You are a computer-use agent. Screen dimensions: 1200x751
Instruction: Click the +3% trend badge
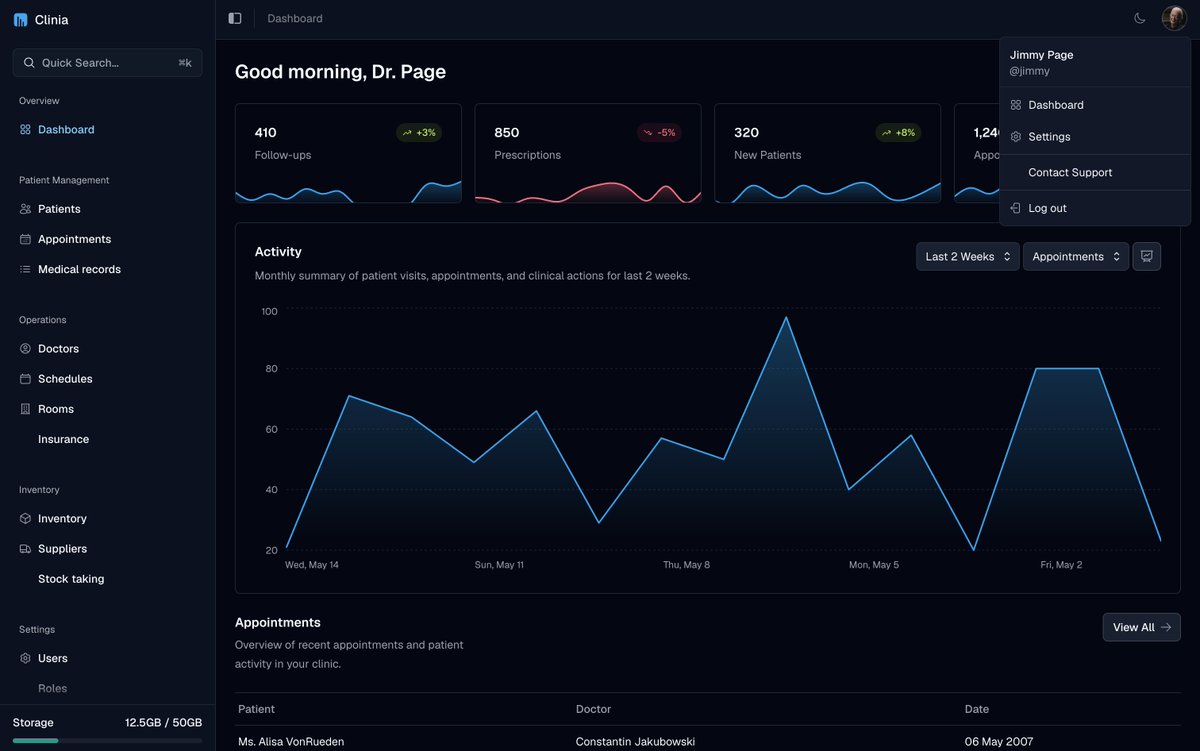click(x=419, y=132)
